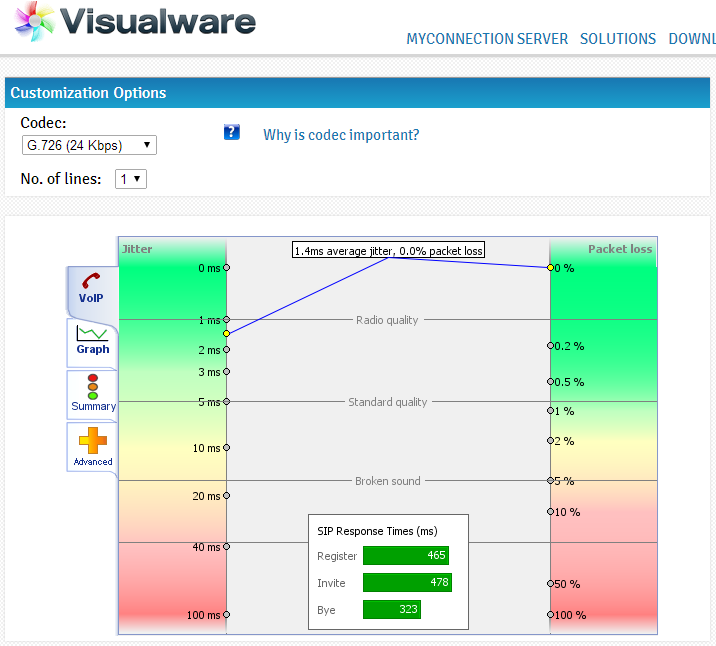
Task: Click the green Bye bar showing 323
Action: tap(392, 609)
